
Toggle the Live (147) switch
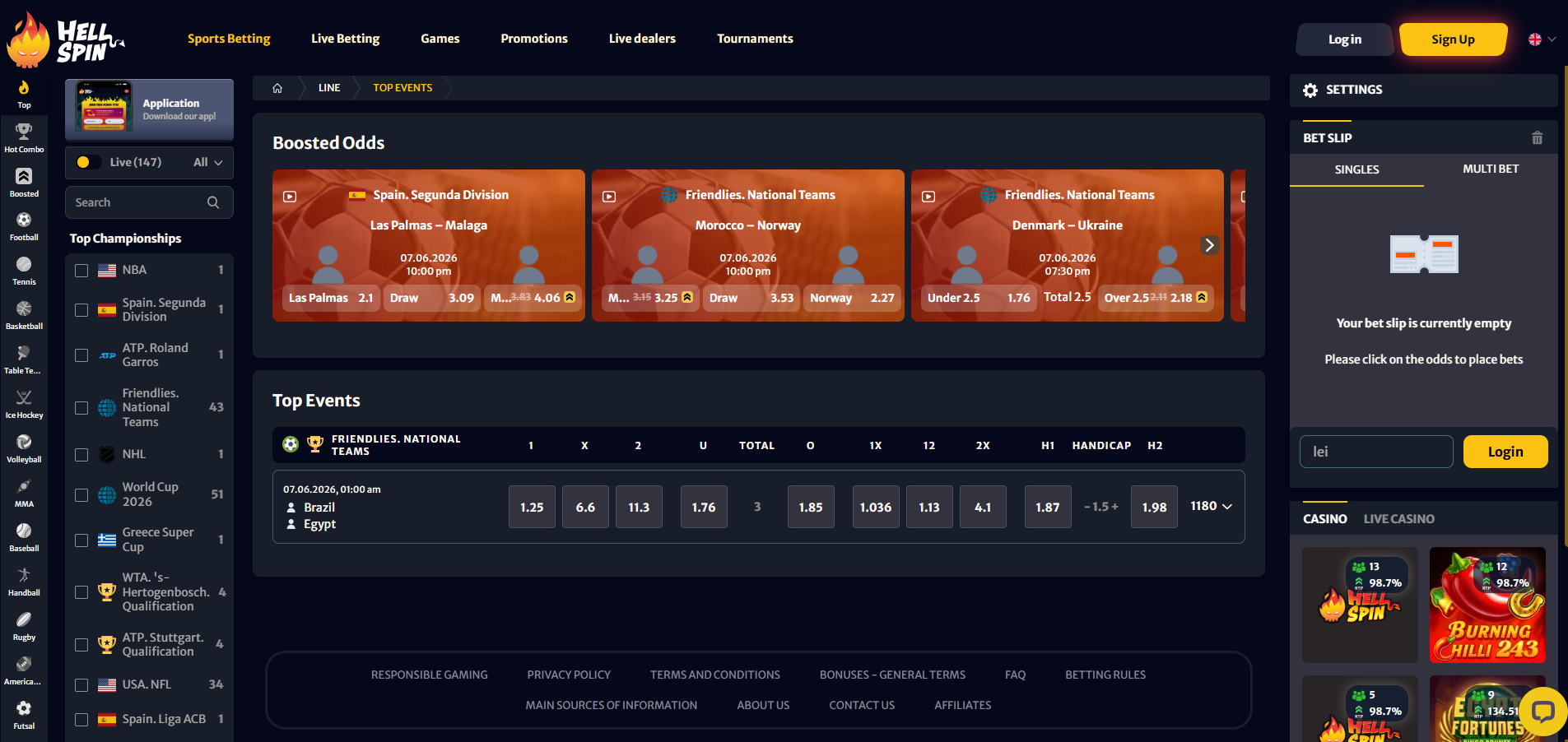click(x=88, y=162)
